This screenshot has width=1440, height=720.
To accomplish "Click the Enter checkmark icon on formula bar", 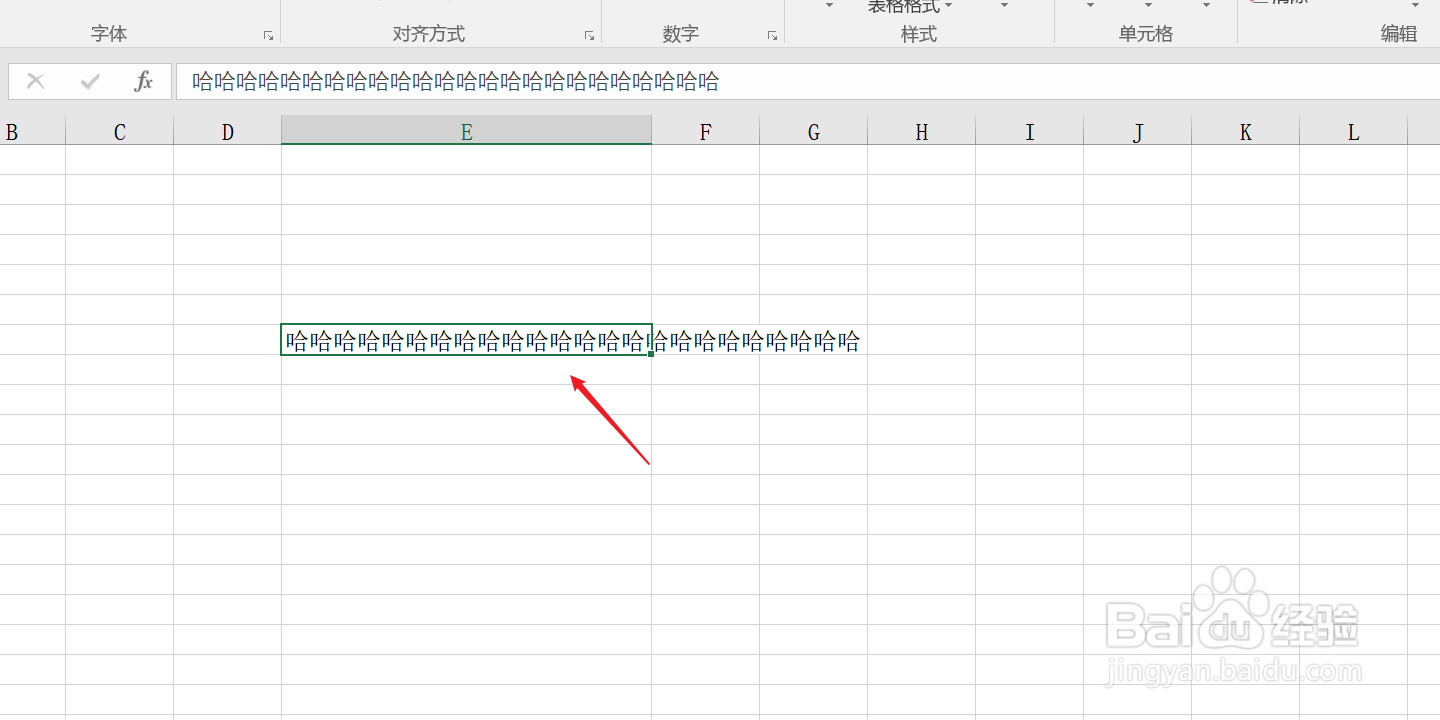I will (89, 81).
